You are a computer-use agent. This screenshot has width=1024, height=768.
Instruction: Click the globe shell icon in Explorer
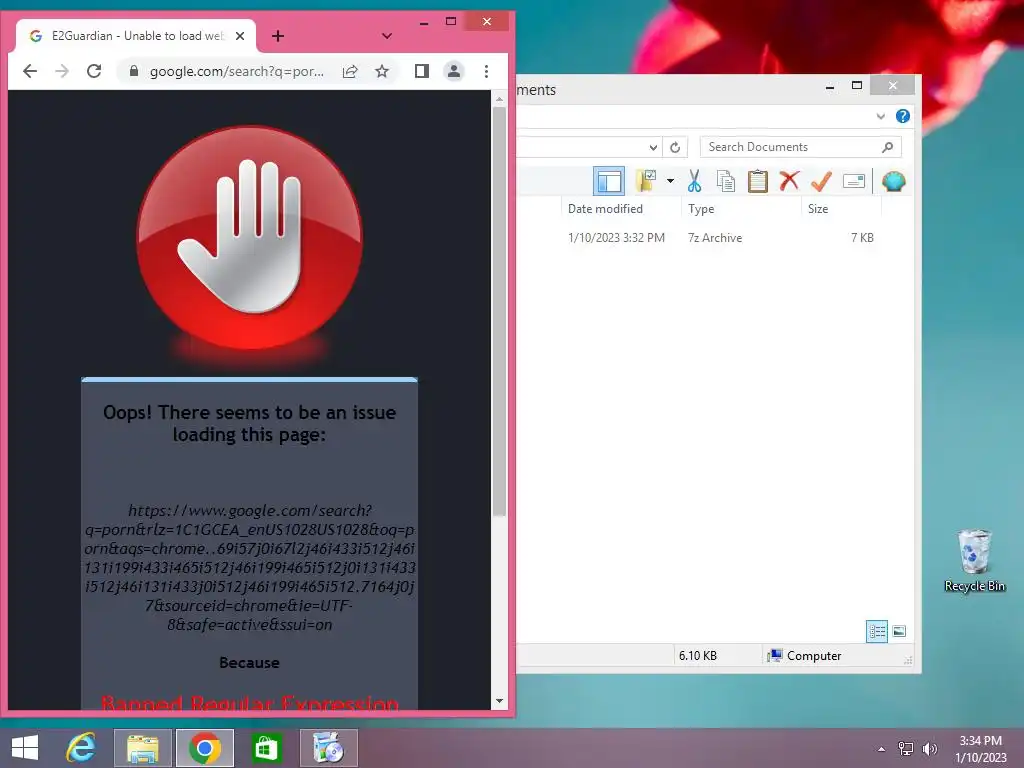click(x=893, y=181)
